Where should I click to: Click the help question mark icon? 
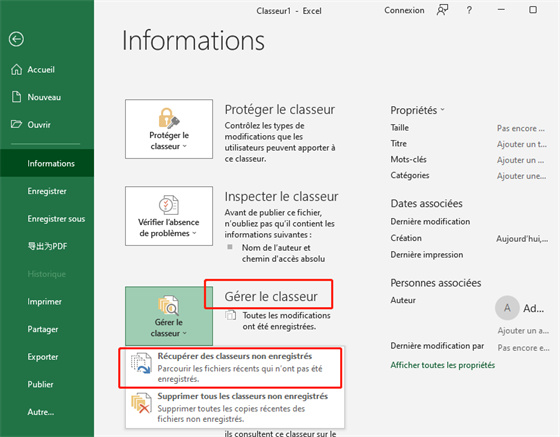click(469, 10)
